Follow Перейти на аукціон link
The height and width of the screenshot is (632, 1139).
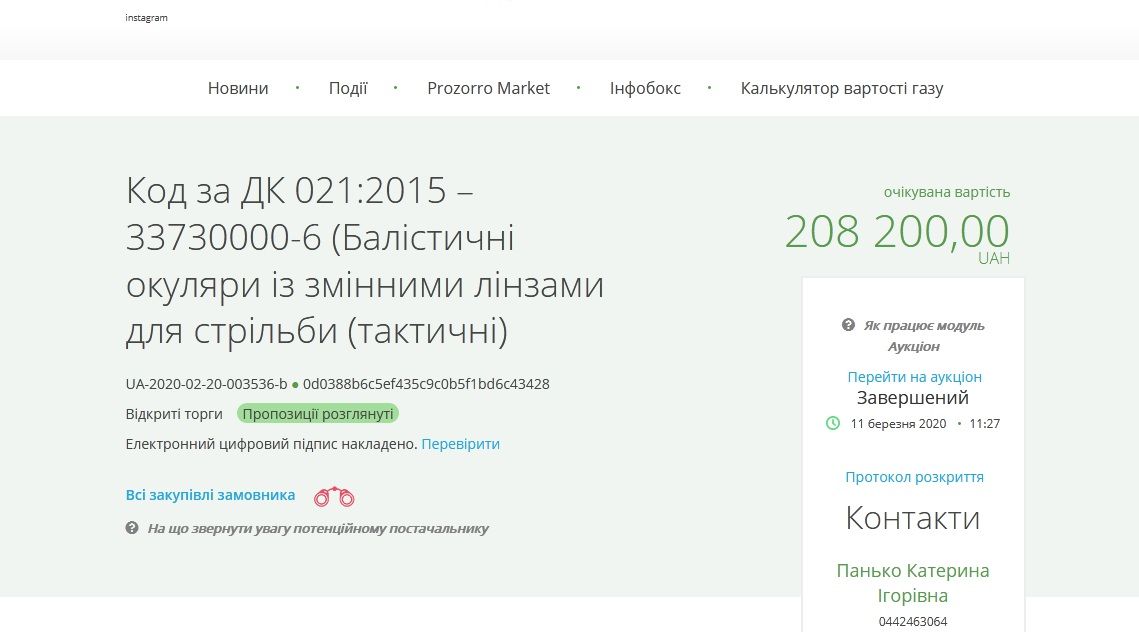(x=915, y=377)
